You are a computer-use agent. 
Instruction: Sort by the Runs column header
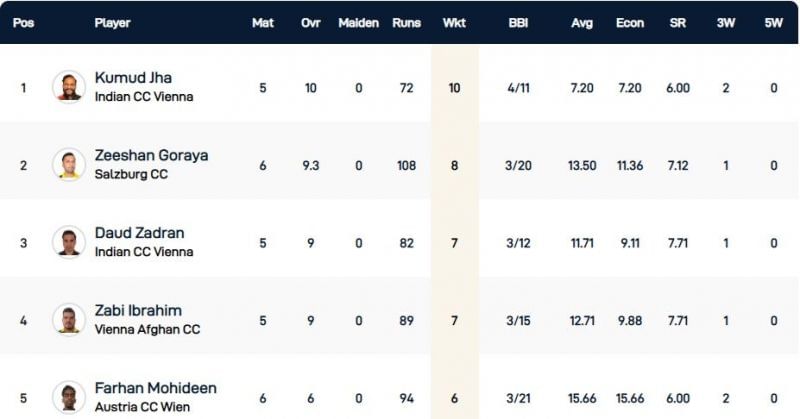click(405, 22)
